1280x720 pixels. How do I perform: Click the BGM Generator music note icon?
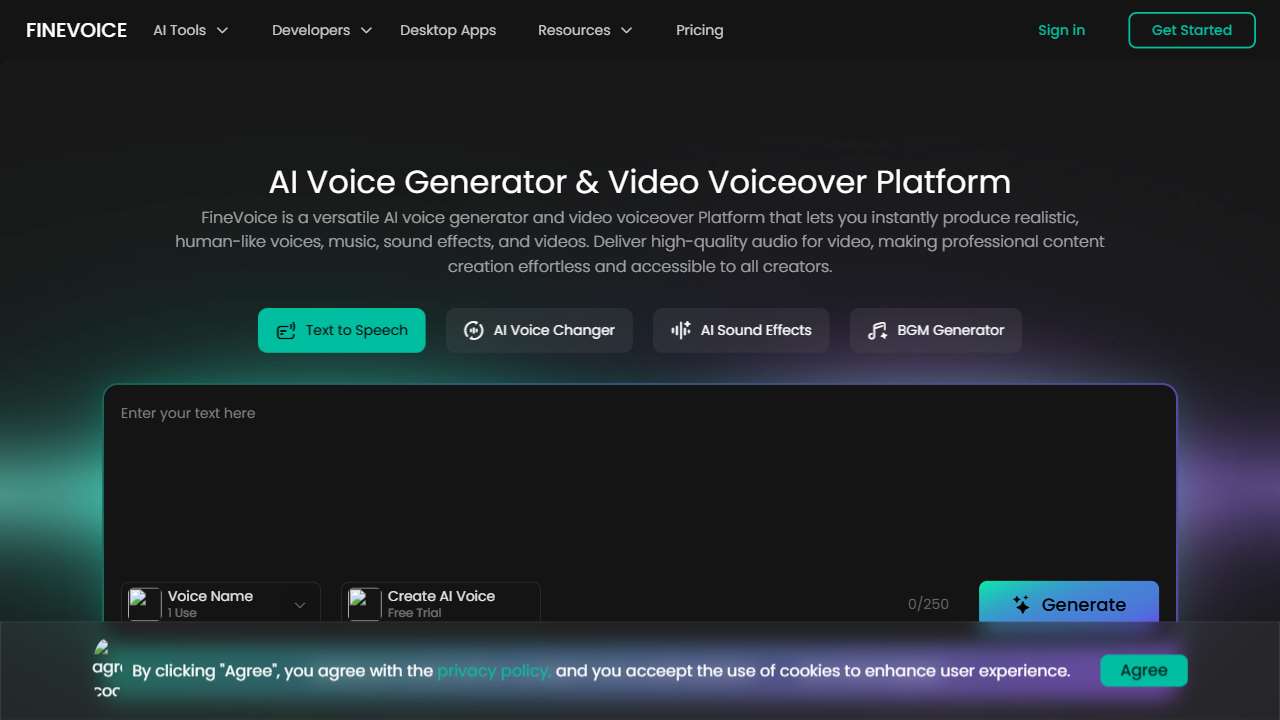[877, 331]
